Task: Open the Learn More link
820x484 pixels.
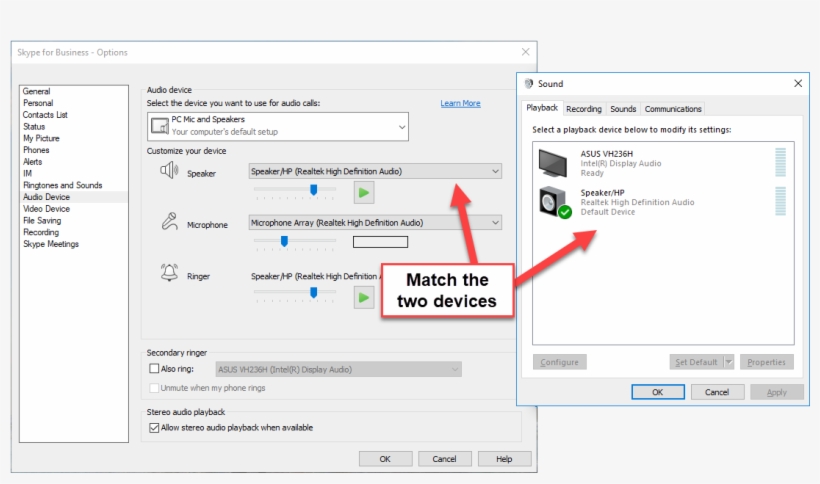Action: (460, 103)
